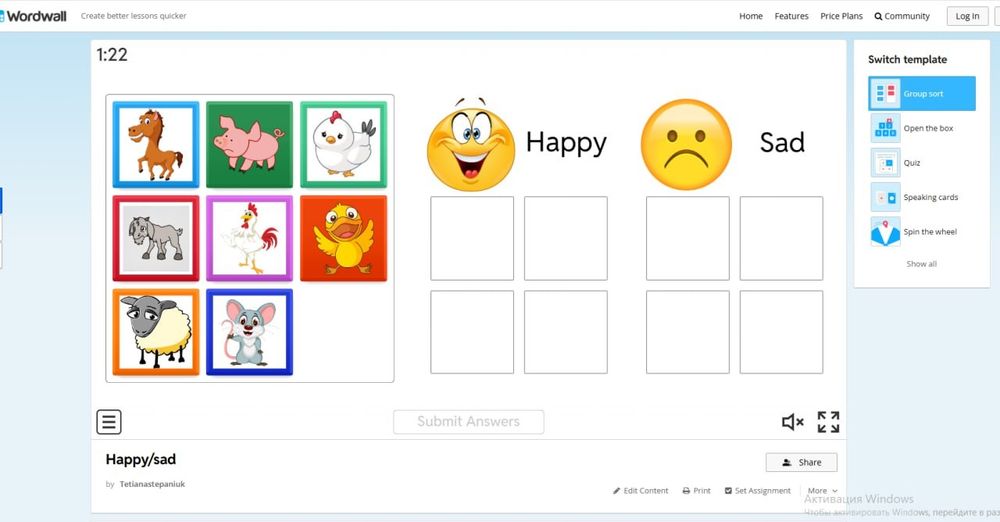Click the first empty Sad slot
The height and width of the screenshot is (522, 1000).
coord(688,239)
